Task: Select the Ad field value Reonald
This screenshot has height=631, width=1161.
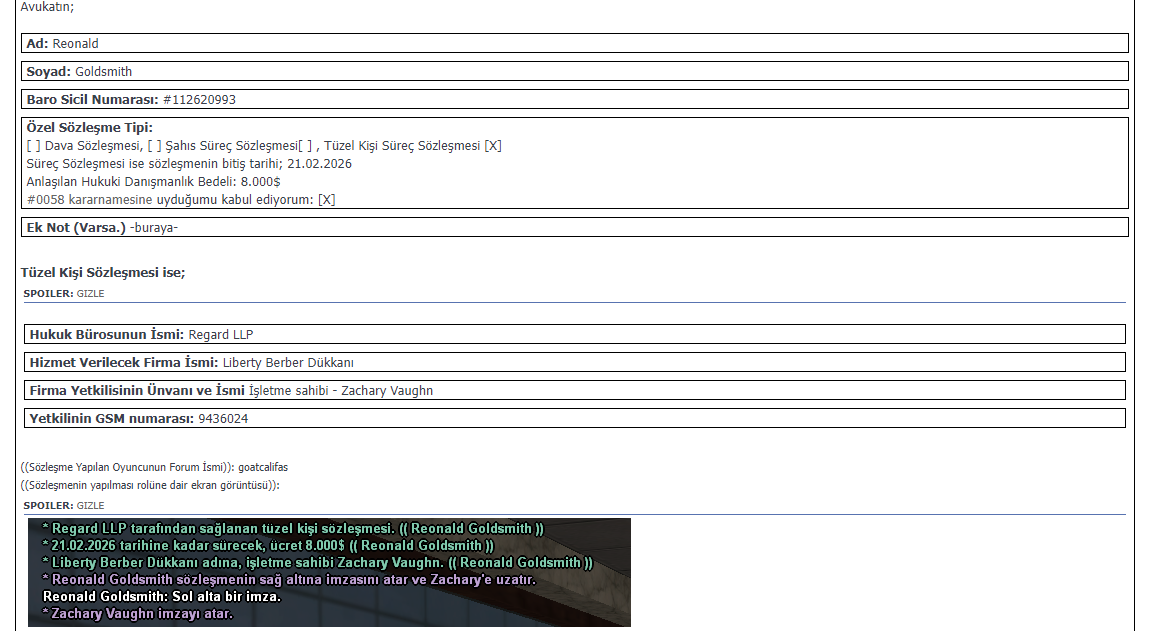Action: [76, 44]
